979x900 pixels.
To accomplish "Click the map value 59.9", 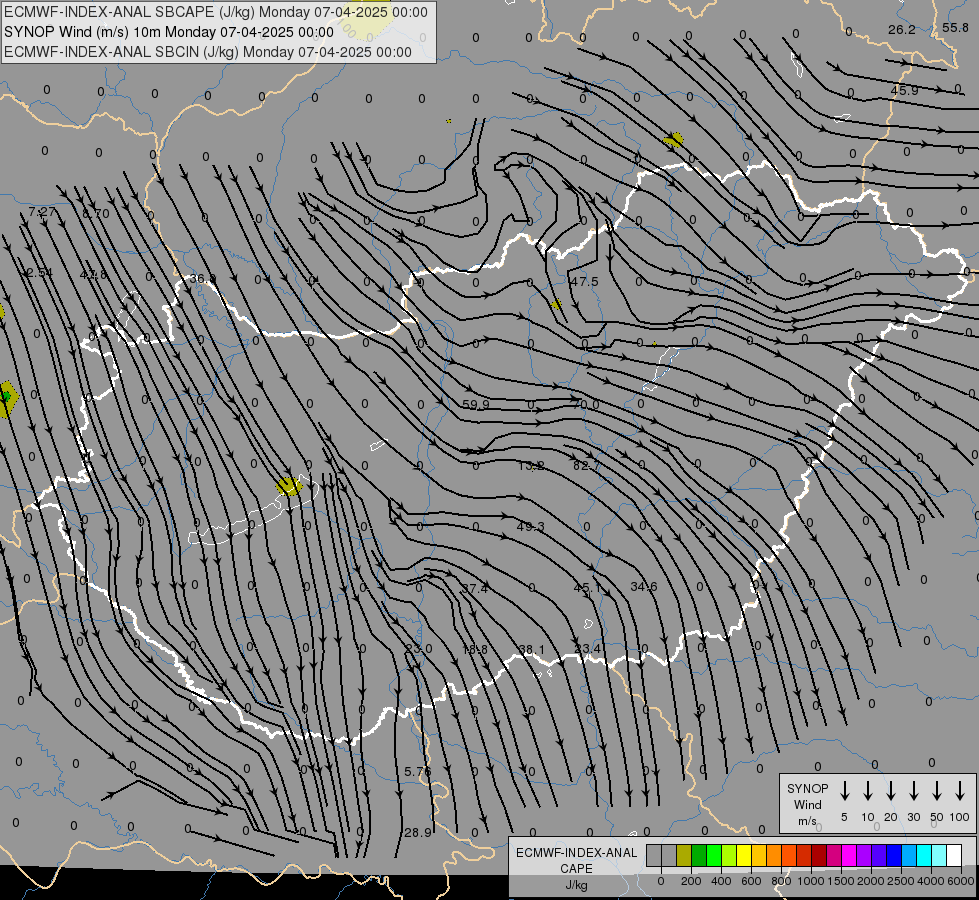I will (476, 405).
